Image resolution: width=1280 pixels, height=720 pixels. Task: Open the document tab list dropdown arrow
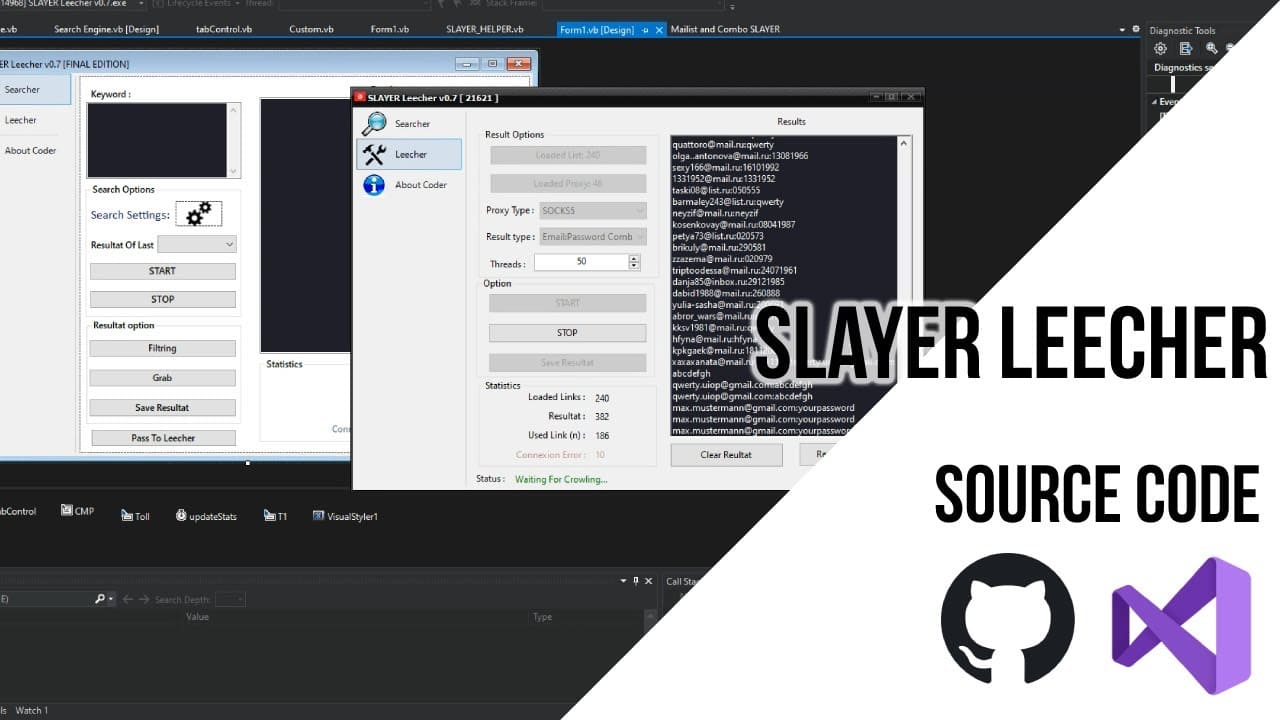(x=1122, y=29)
